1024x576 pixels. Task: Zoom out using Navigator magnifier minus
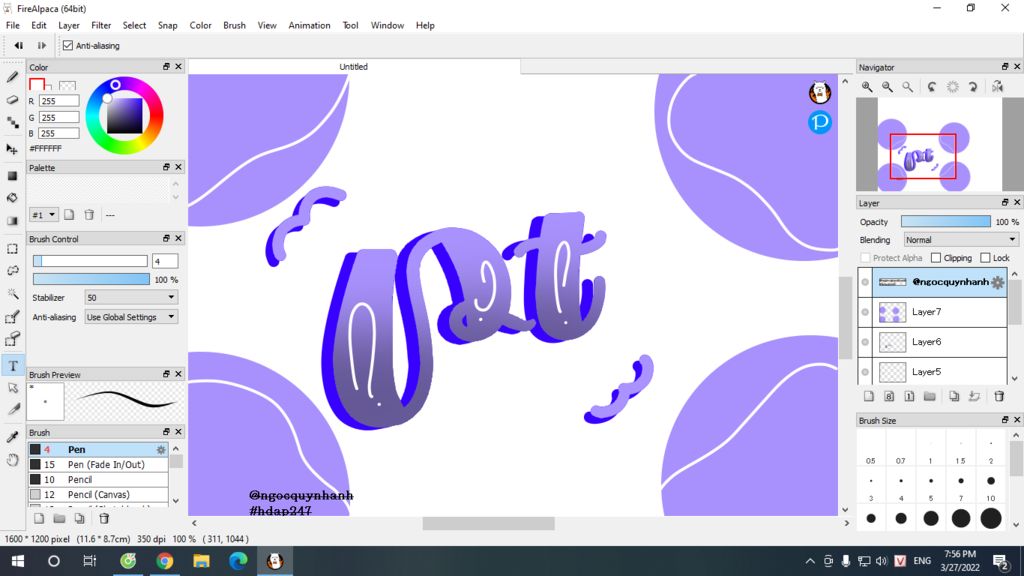tap(888, 87)
